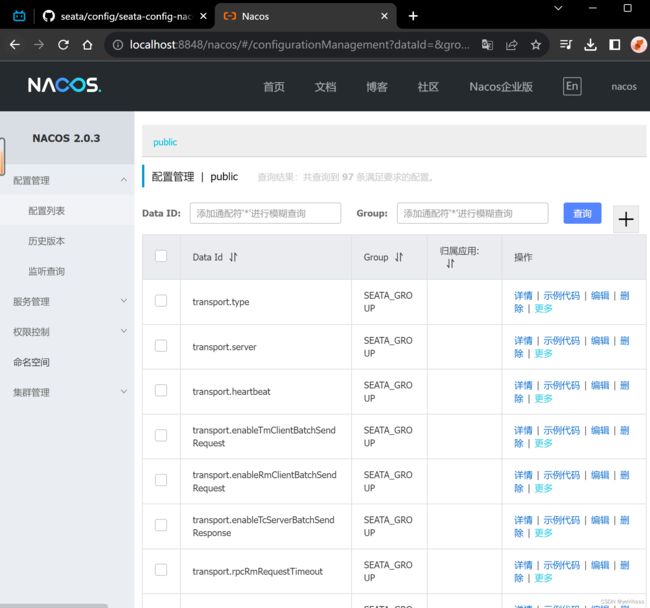
Task: Select the public namespace link
Action: pos(165,142)
